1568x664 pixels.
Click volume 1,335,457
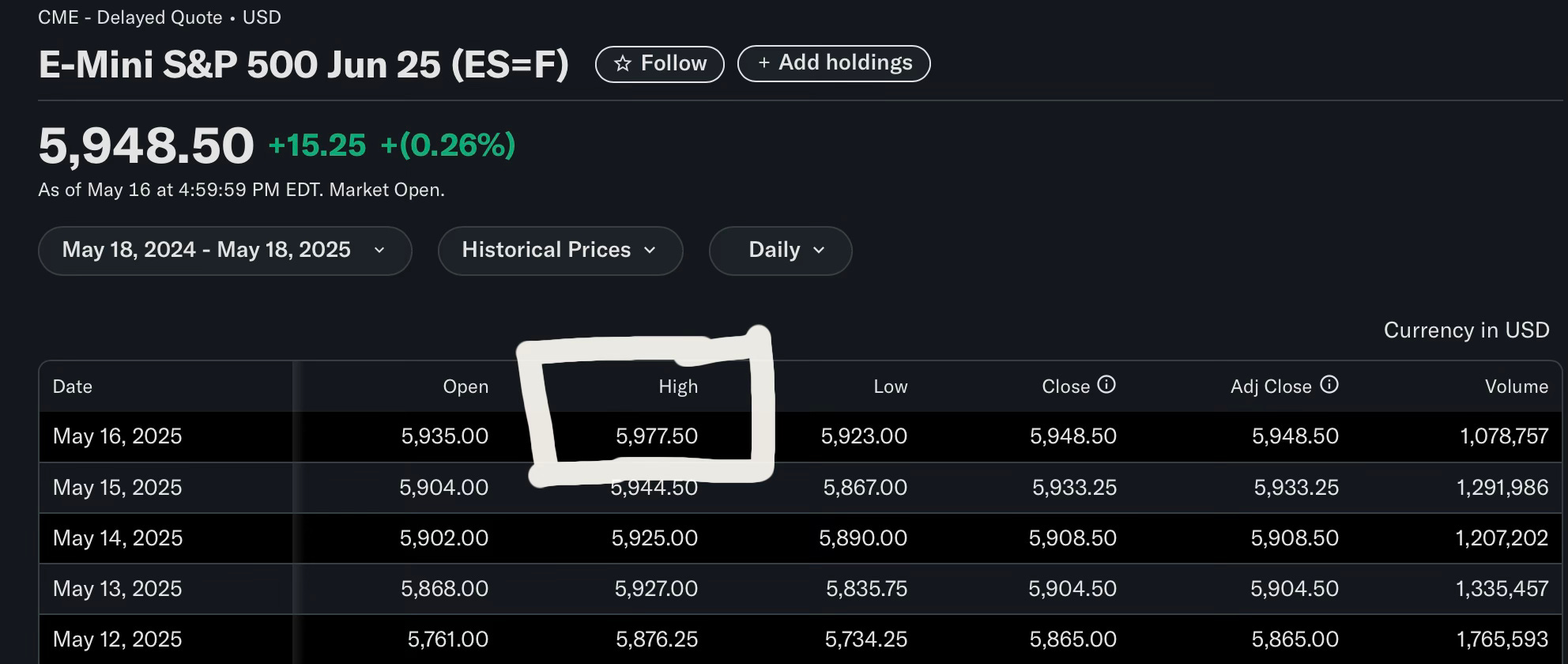(1502, 589)
